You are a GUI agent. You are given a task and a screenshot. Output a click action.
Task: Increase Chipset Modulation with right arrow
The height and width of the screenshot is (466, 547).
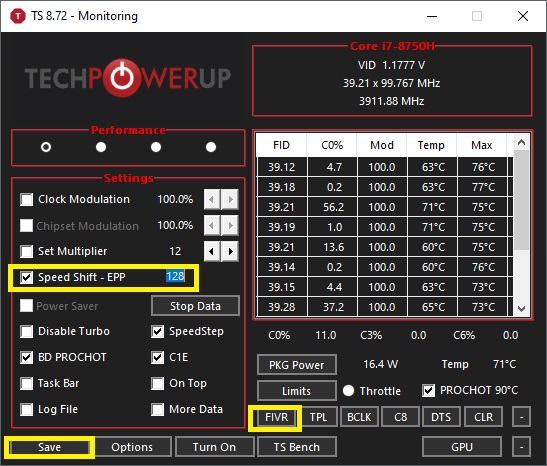(230, 226)
